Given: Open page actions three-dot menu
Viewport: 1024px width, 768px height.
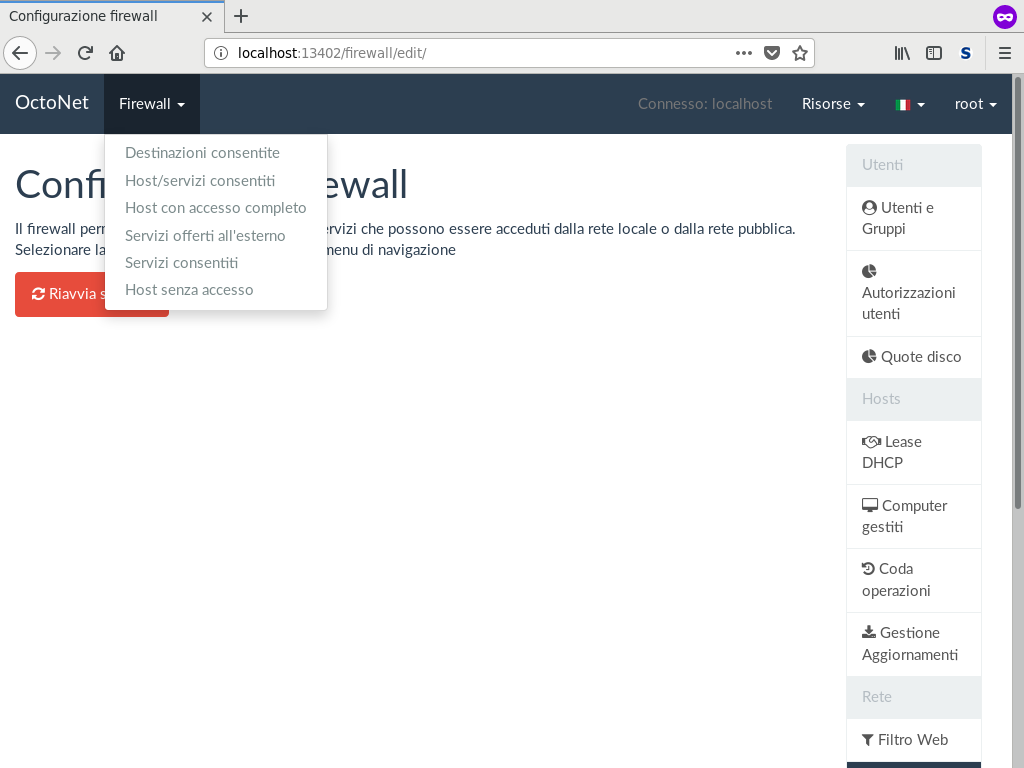Looking at the screenshot, I should [743, 53].
